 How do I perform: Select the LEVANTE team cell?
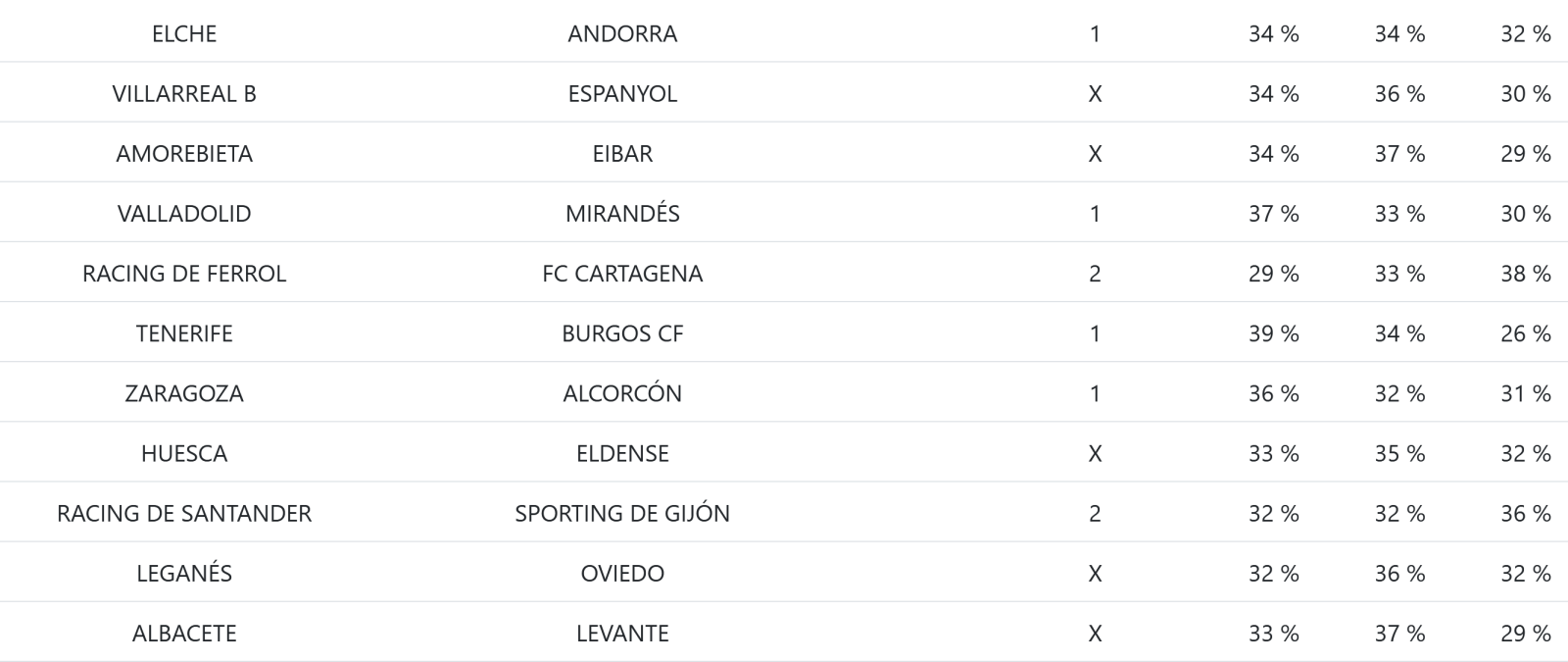[622, 633]
